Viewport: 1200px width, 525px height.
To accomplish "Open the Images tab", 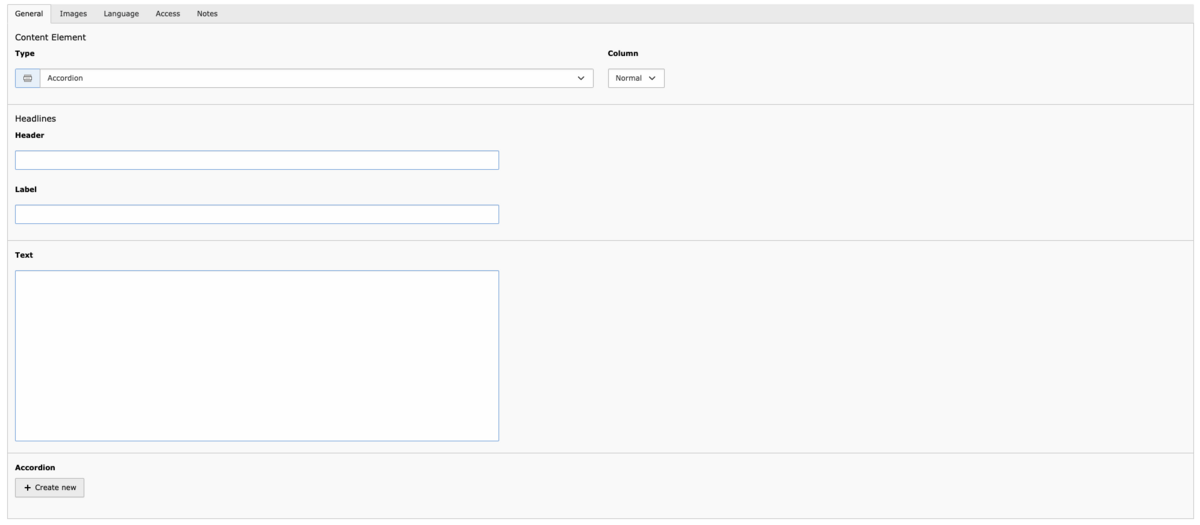I will (73, 13).
